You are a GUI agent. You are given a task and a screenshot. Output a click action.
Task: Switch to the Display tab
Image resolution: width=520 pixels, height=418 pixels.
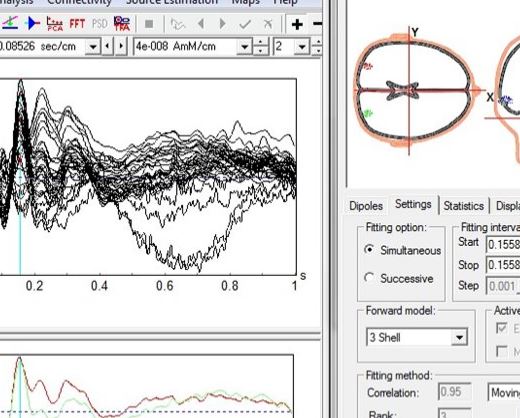(x=507, y=206)
